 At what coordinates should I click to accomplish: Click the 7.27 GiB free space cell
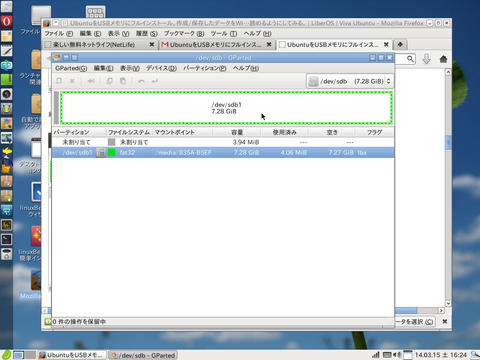pyautogui.click(x=341, y=153)
